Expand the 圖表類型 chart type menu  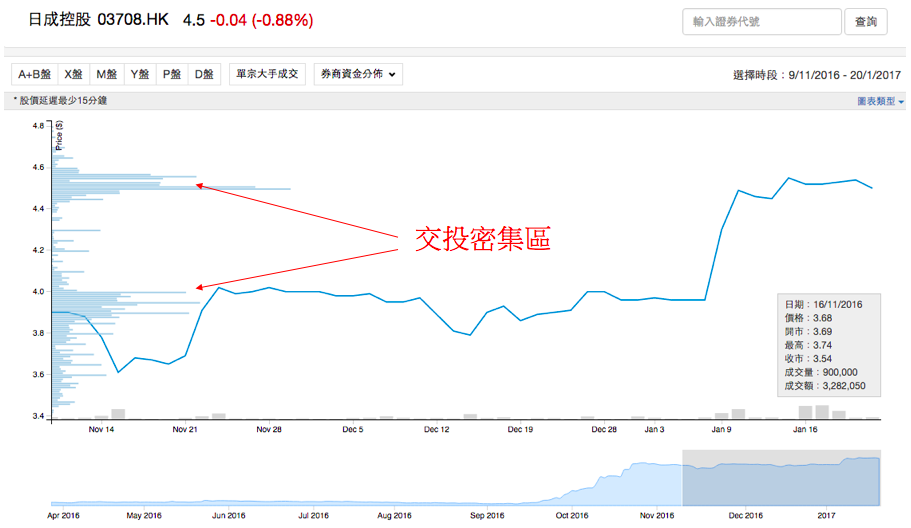point(879,102)
